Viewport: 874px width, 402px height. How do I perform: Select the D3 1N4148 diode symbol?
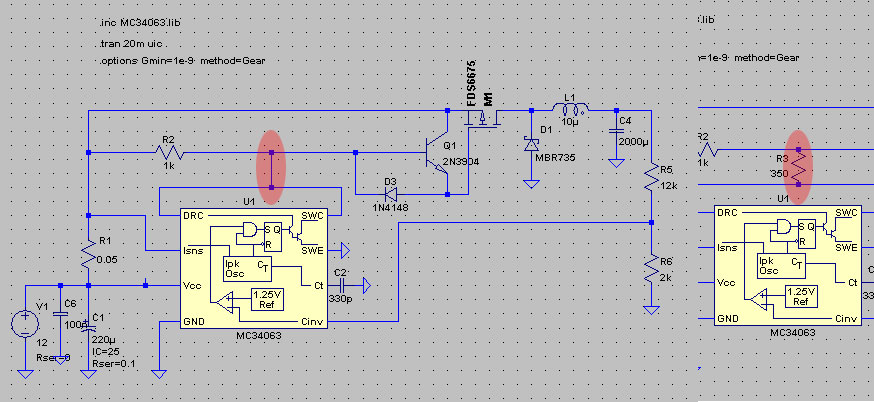(x=392, y=194)
